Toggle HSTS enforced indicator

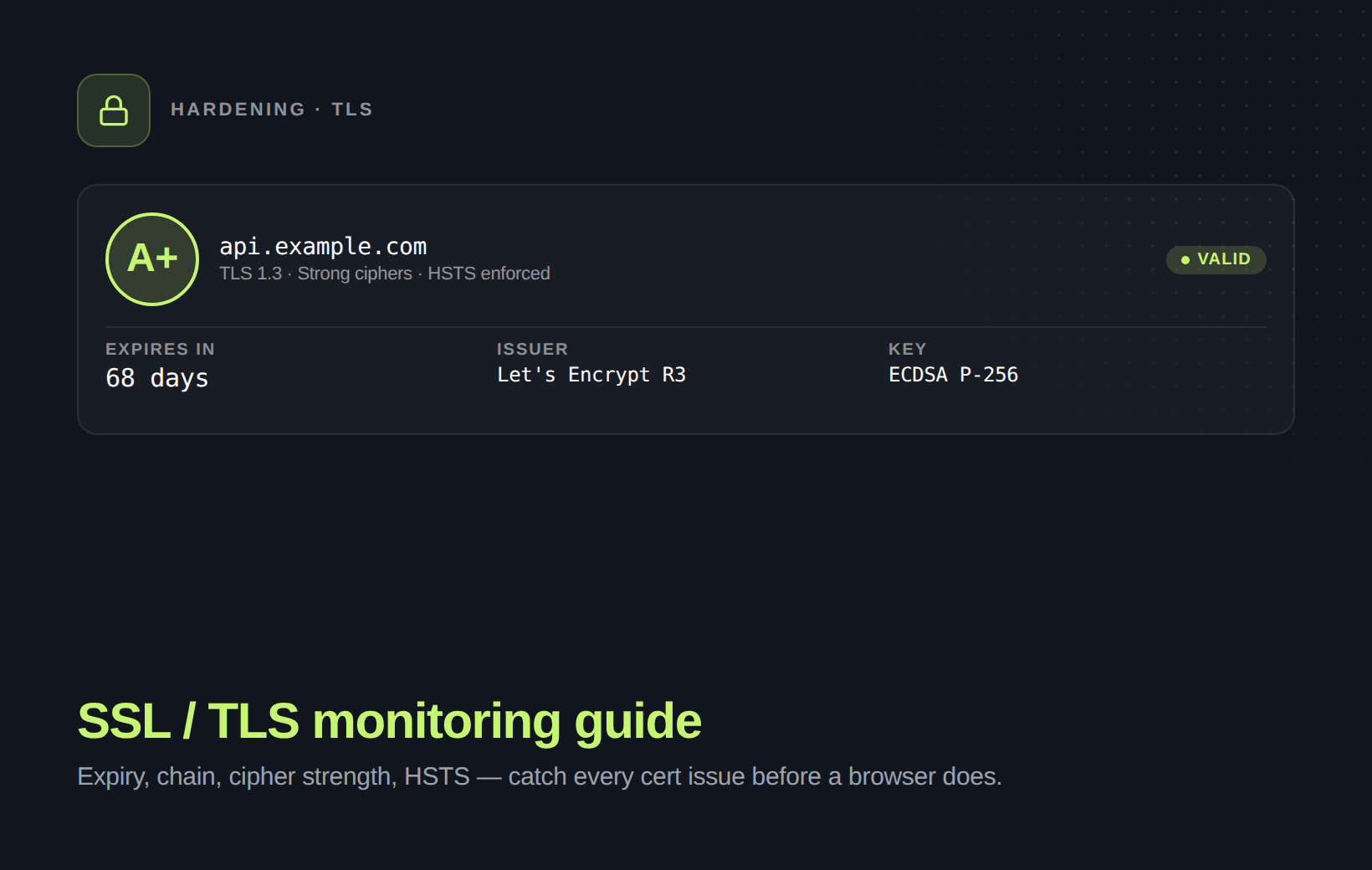488,274
